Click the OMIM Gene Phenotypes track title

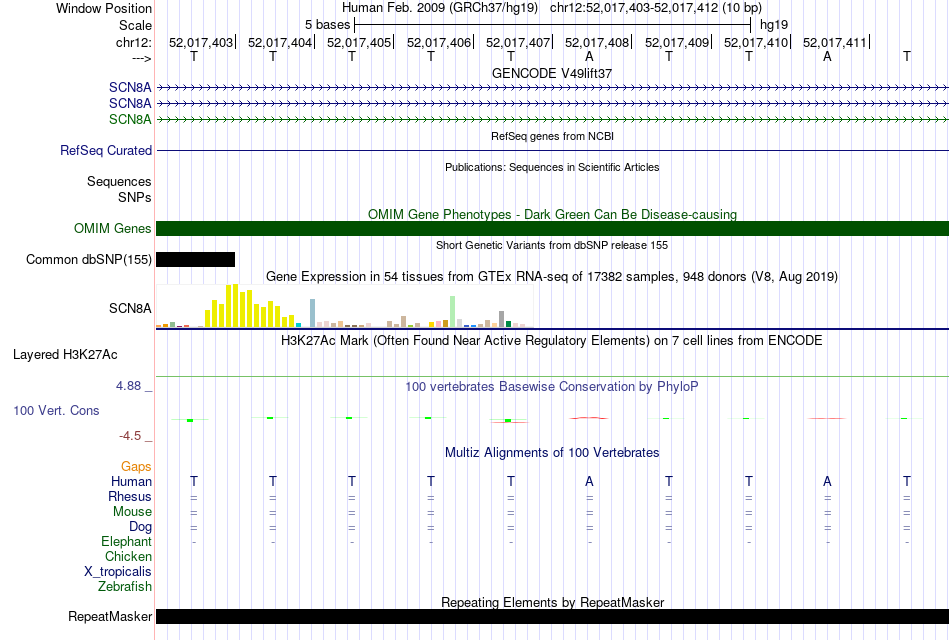552,214
